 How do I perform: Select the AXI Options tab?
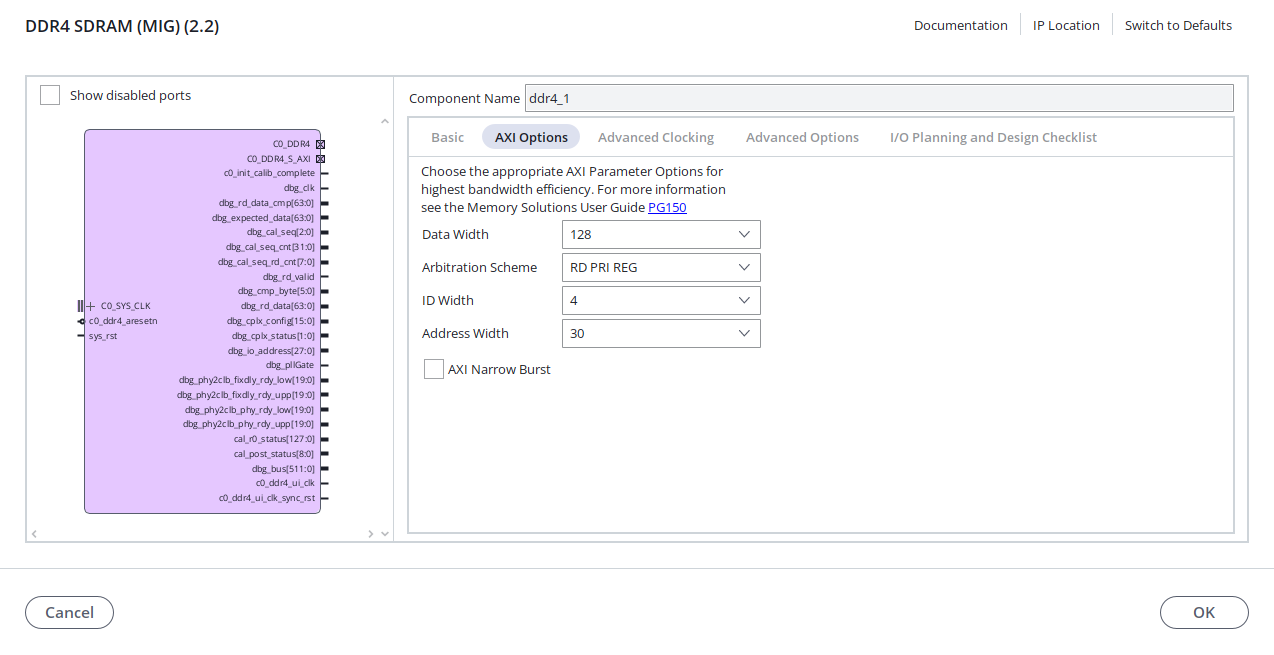coord(531,137)
